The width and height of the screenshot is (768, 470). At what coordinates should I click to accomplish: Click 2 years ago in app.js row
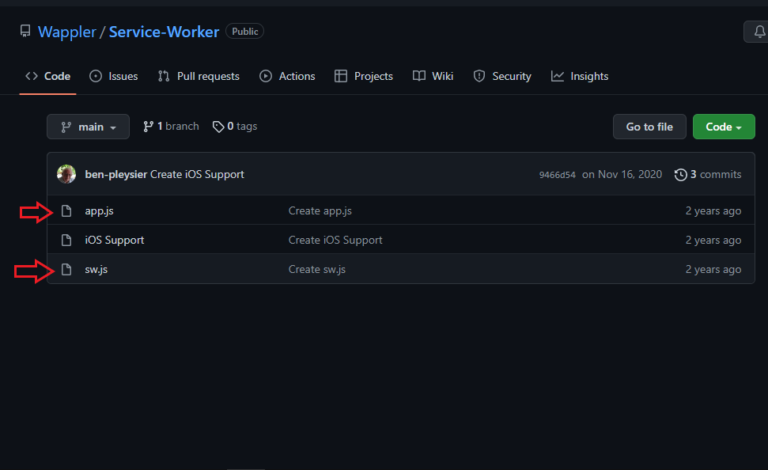pyautogui.click(x=713, y=211)
